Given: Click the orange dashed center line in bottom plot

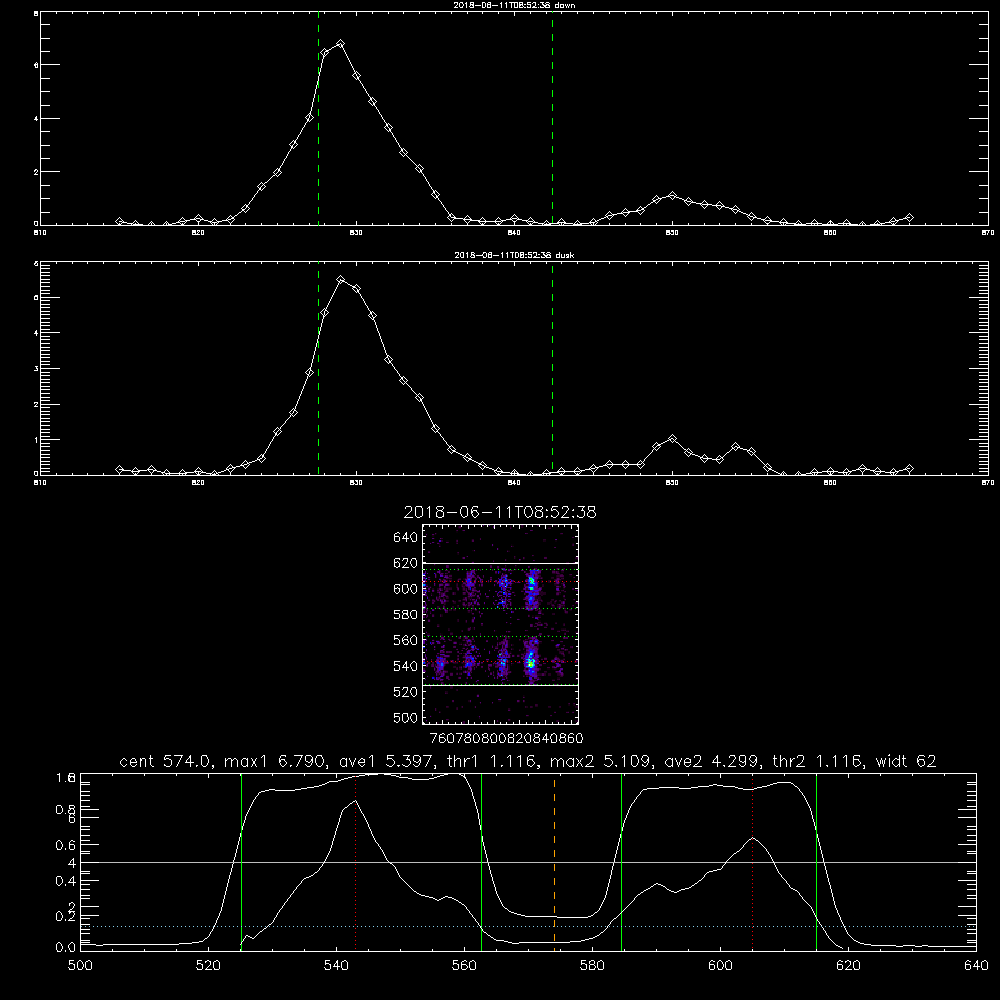Looking at the screenshot, I should [554, 862].
